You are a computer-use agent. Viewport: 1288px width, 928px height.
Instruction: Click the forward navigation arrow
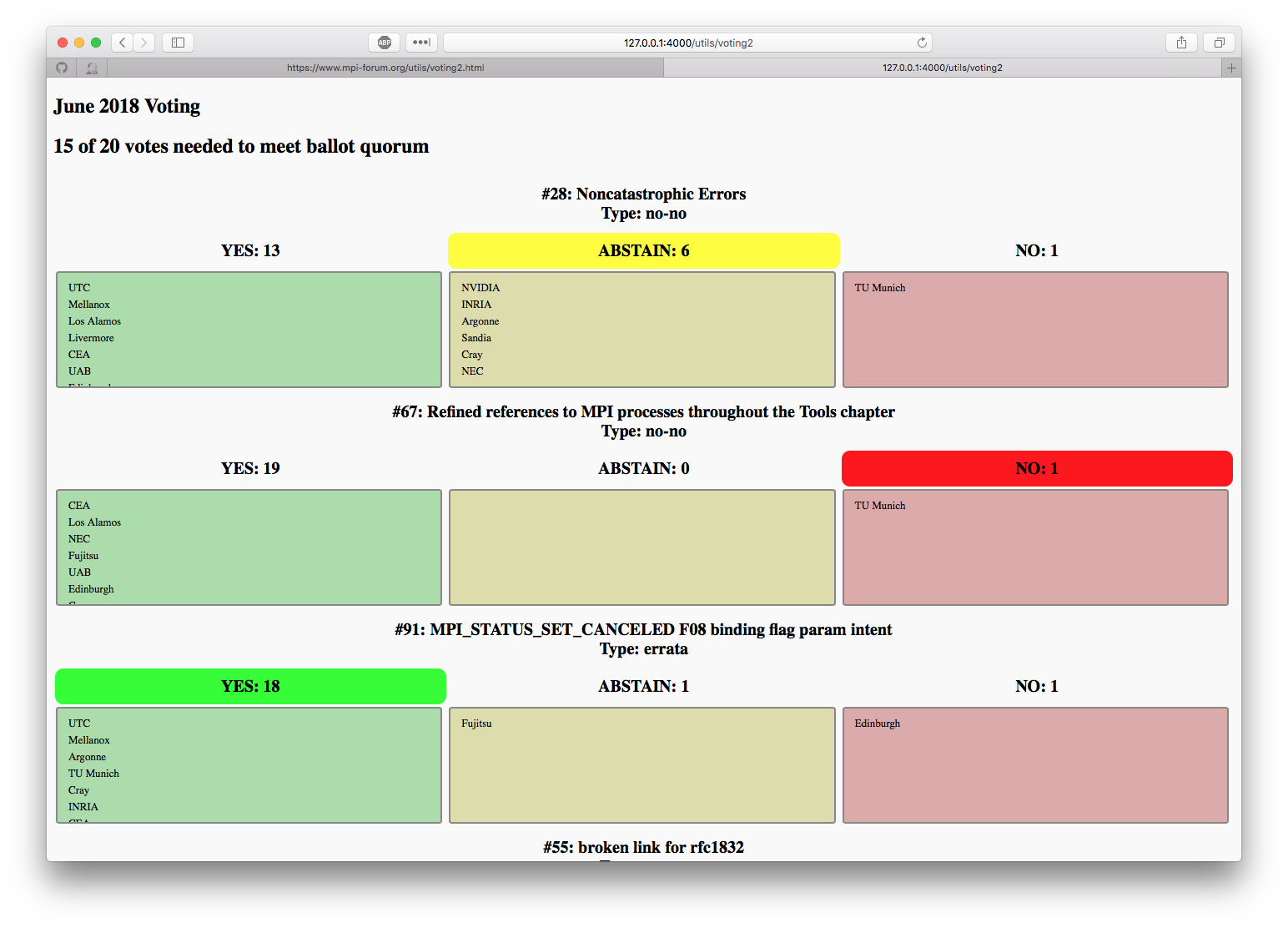pos(144,43)
